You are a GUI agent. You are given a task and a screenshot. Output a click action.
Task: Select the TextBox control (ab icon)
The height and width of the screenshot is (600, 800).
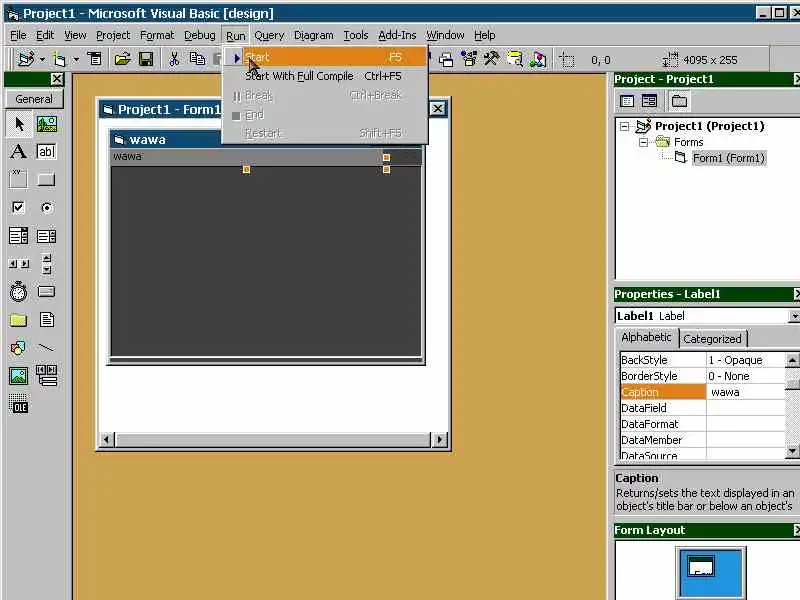[46, 152]
